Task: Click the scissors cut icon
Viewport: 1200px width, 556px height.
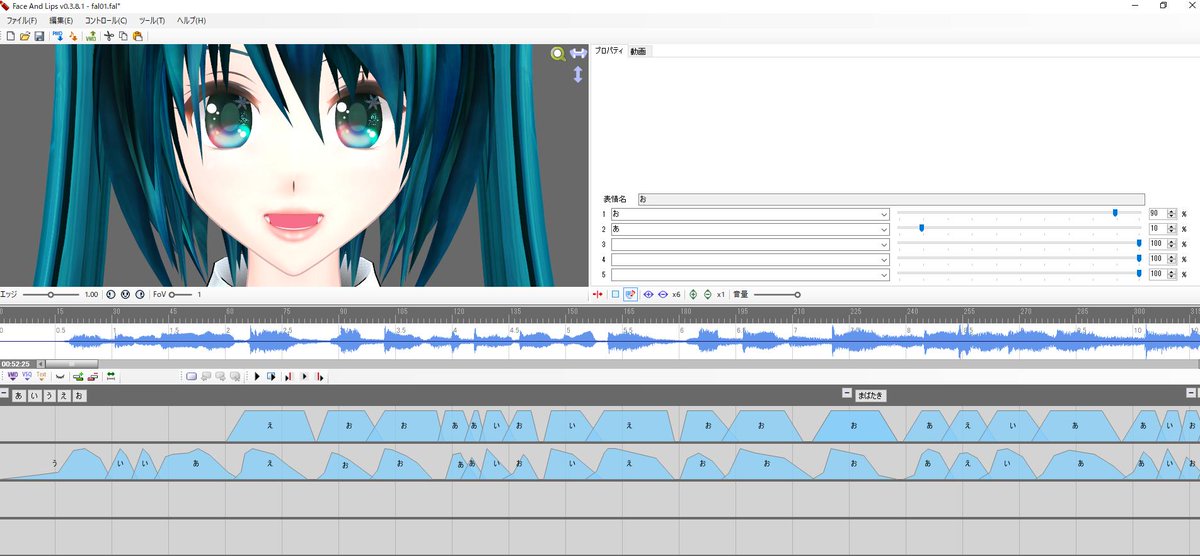Action: point(109,36)
